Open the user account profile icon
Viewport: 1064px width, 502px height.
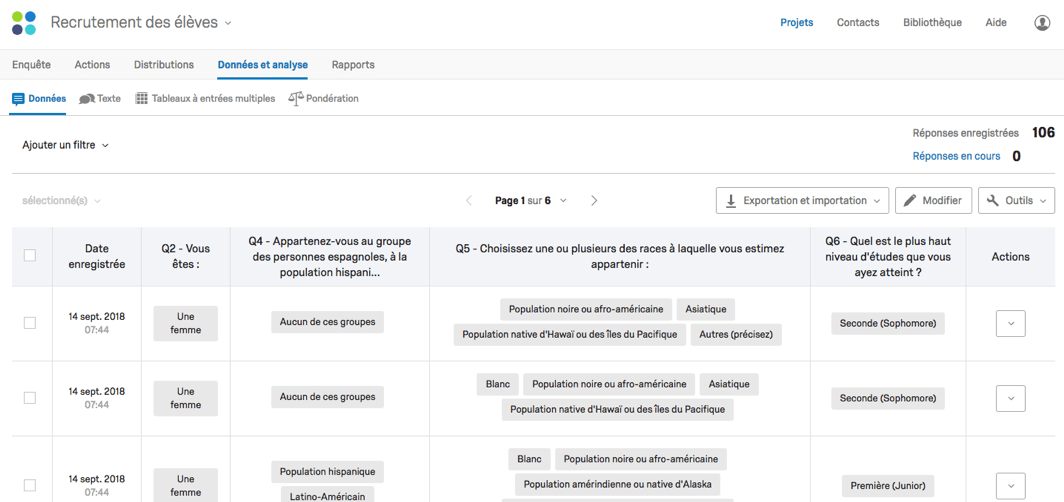click(x=1042, y=22)
